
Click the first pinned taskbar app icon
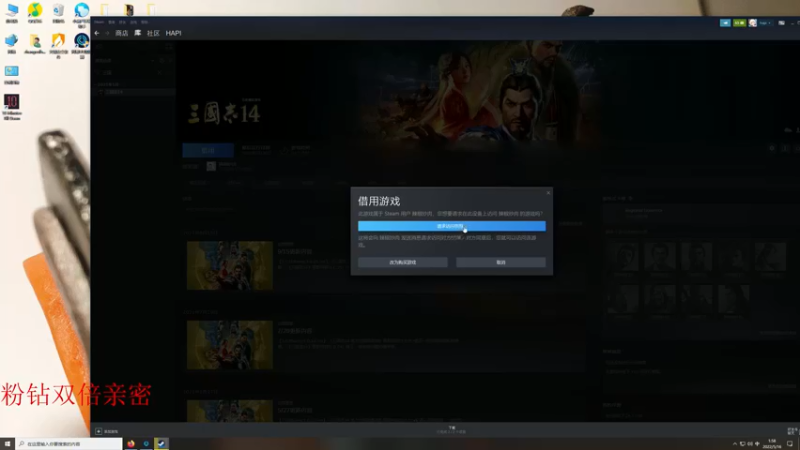click(131, 444)
